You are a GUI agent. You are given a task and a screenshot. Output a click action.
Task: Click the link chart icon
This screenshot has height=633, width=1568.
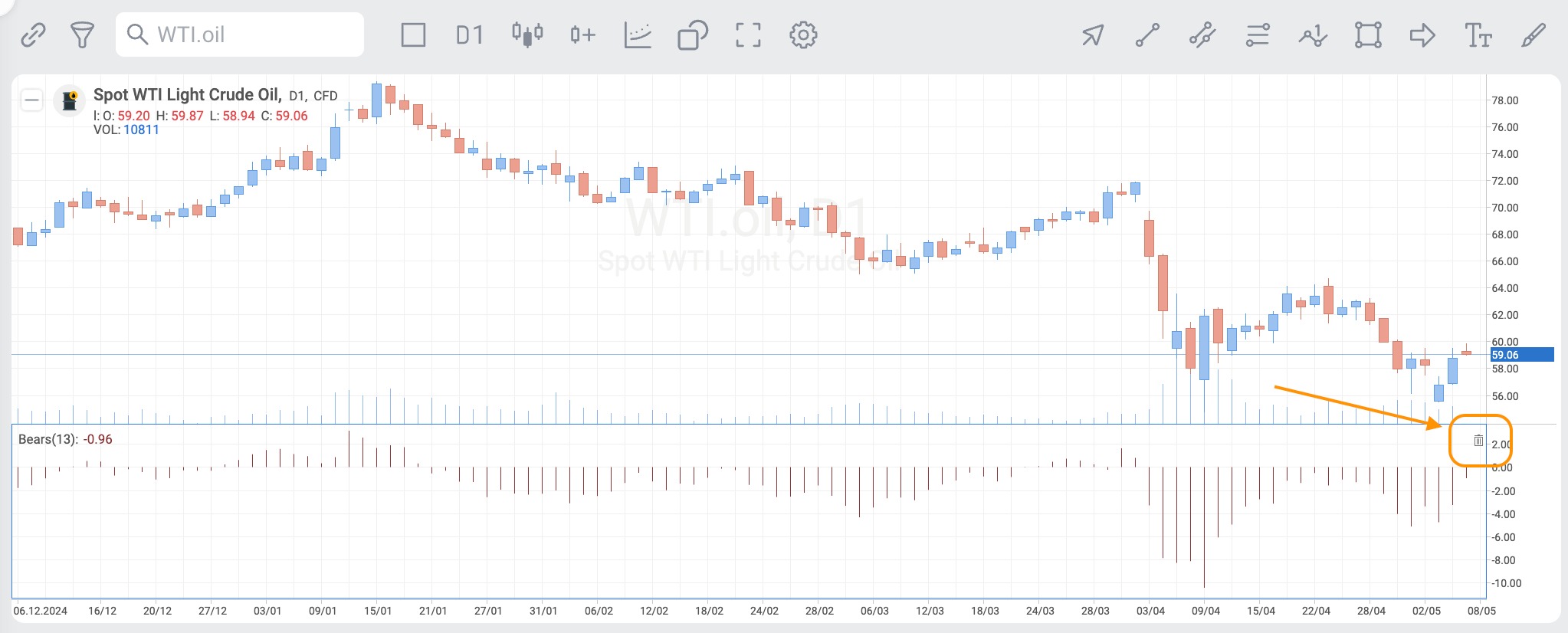(x=33, y=34)
